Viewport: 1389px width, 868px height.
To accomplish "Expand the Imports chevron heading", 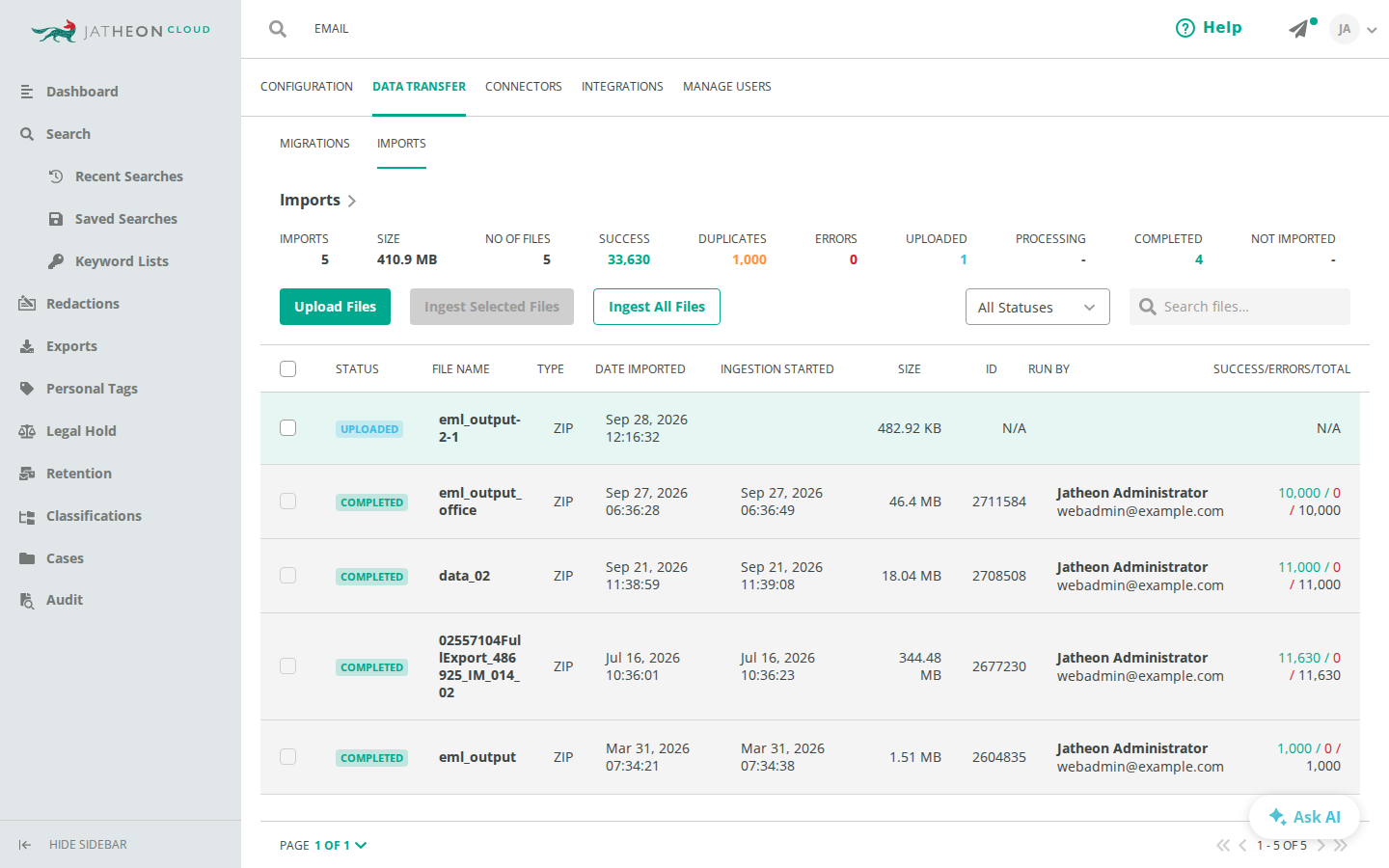I will 352,201.
